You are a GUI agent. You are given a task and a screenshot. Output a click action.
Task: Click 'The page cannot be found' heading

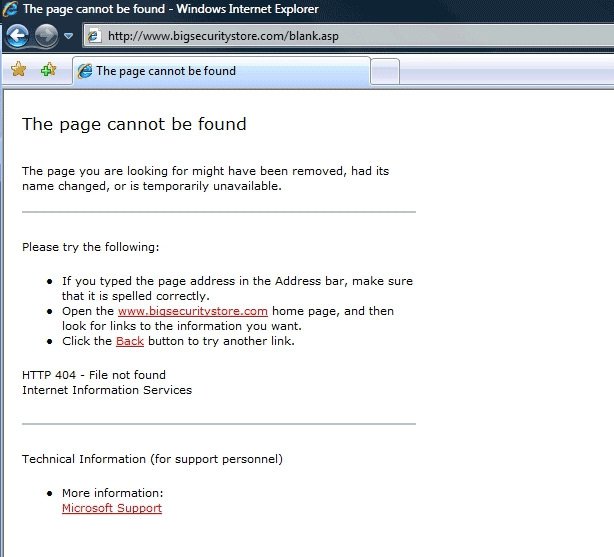(134, 124)
